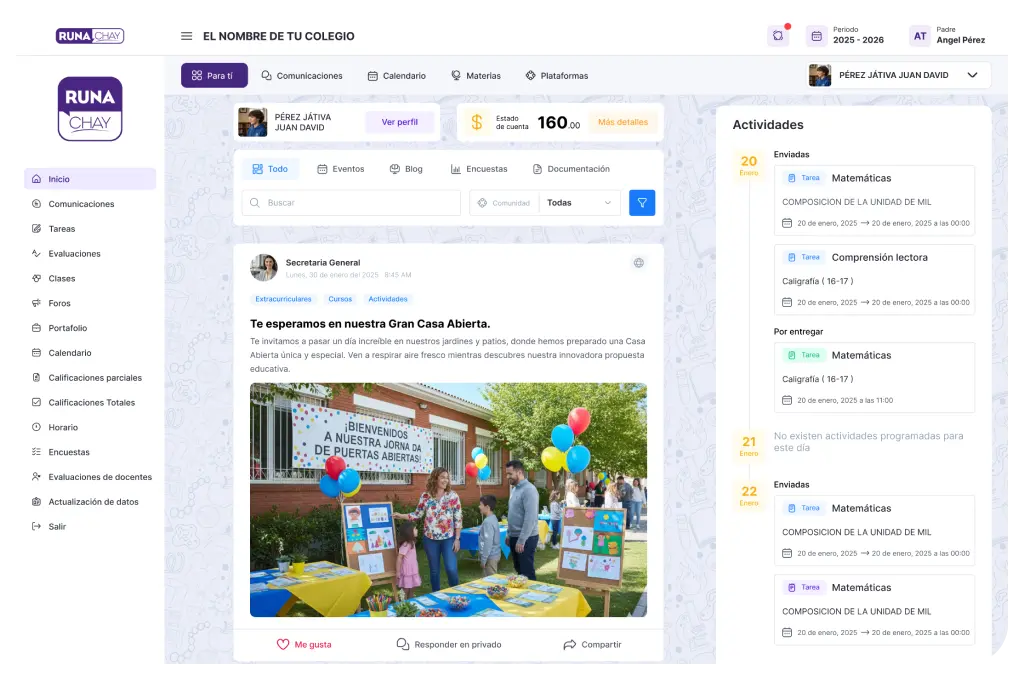This screenshot has height=680, width=1024.
Task: Click the calendar icon next to Periodo
Action: click(816, 36)
